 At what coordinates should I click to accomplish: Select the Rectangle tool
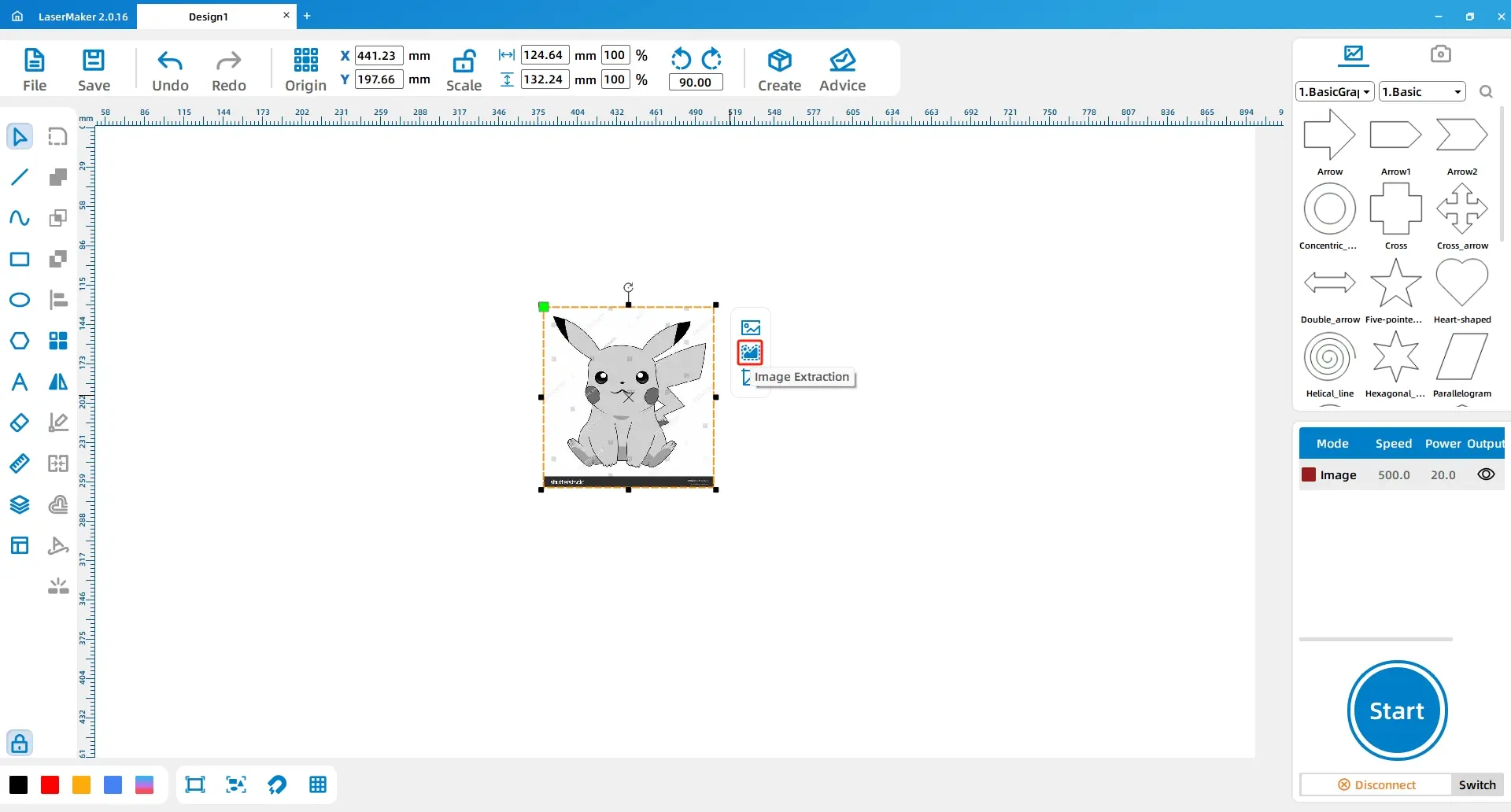20,259
